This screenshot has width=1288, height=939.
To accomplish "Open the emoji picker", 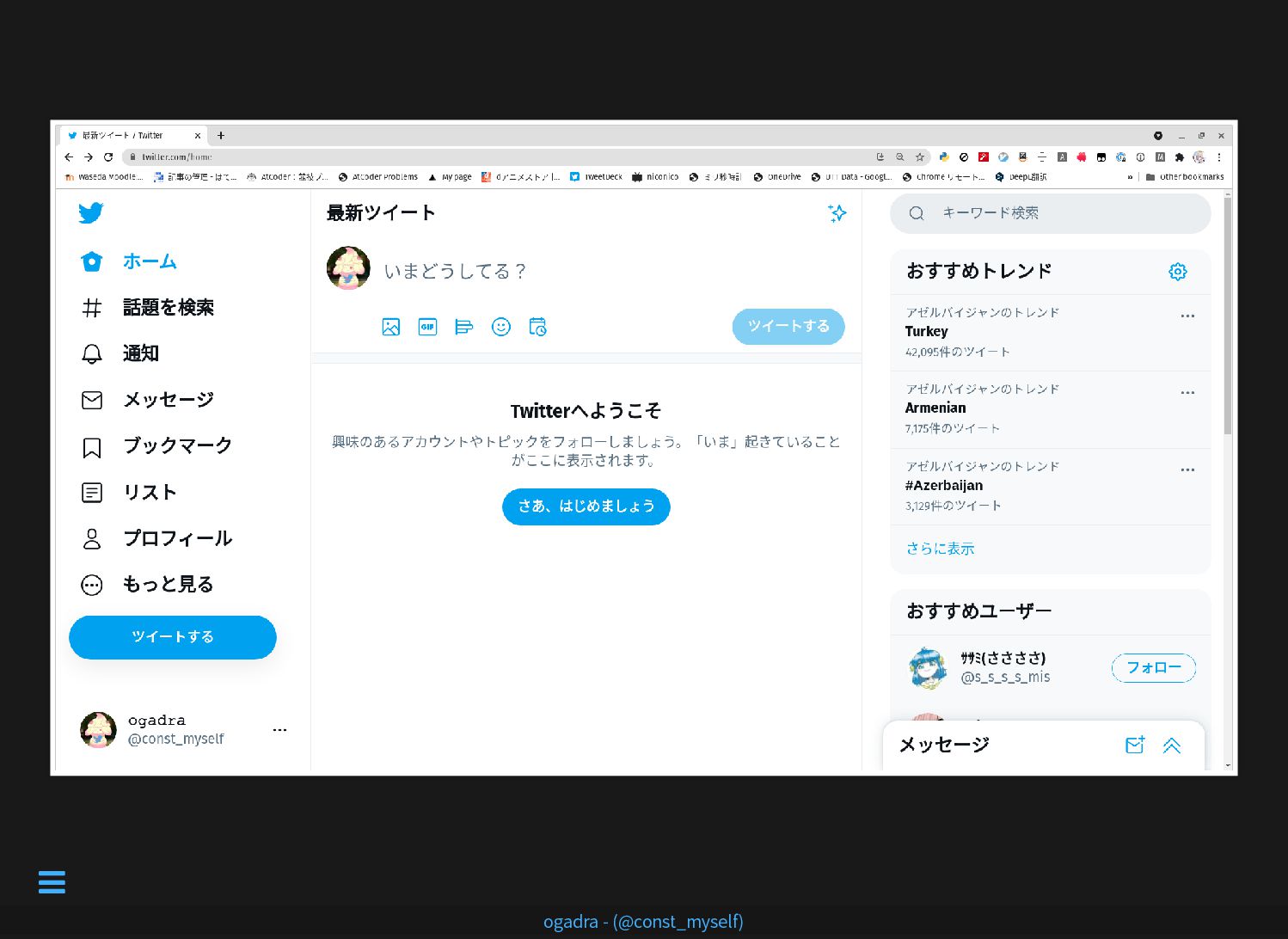I will tap(501, 327).
